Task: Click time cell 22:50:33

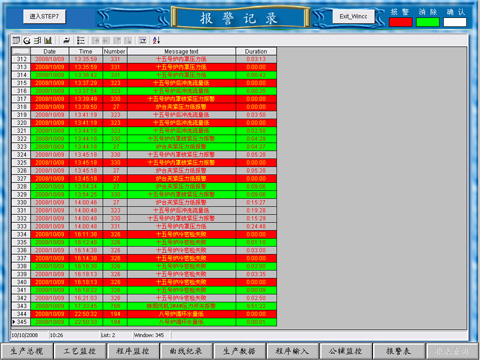Action: tap(86, 322)
